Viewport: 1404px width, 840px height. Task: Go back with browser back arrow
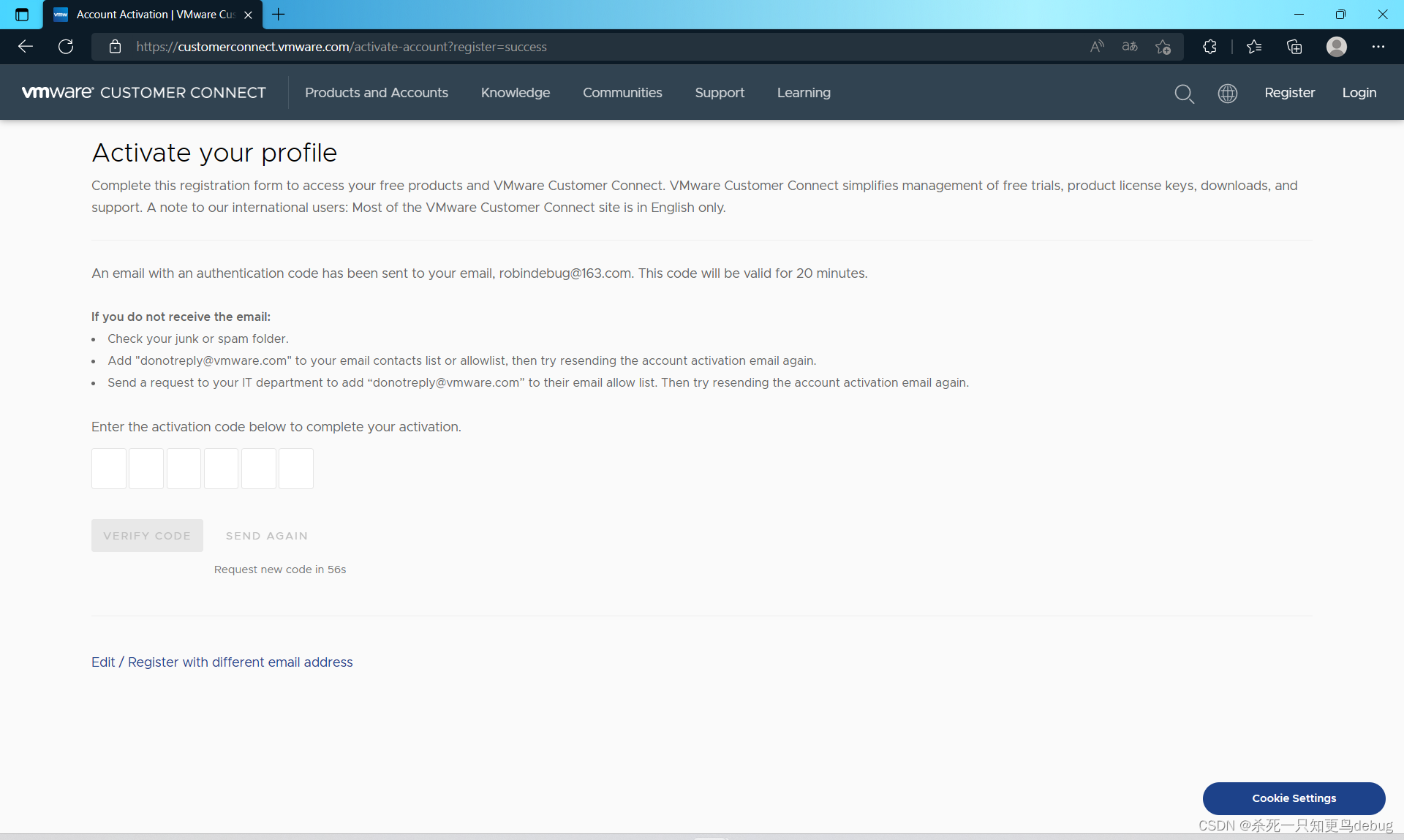click(26, 47)
